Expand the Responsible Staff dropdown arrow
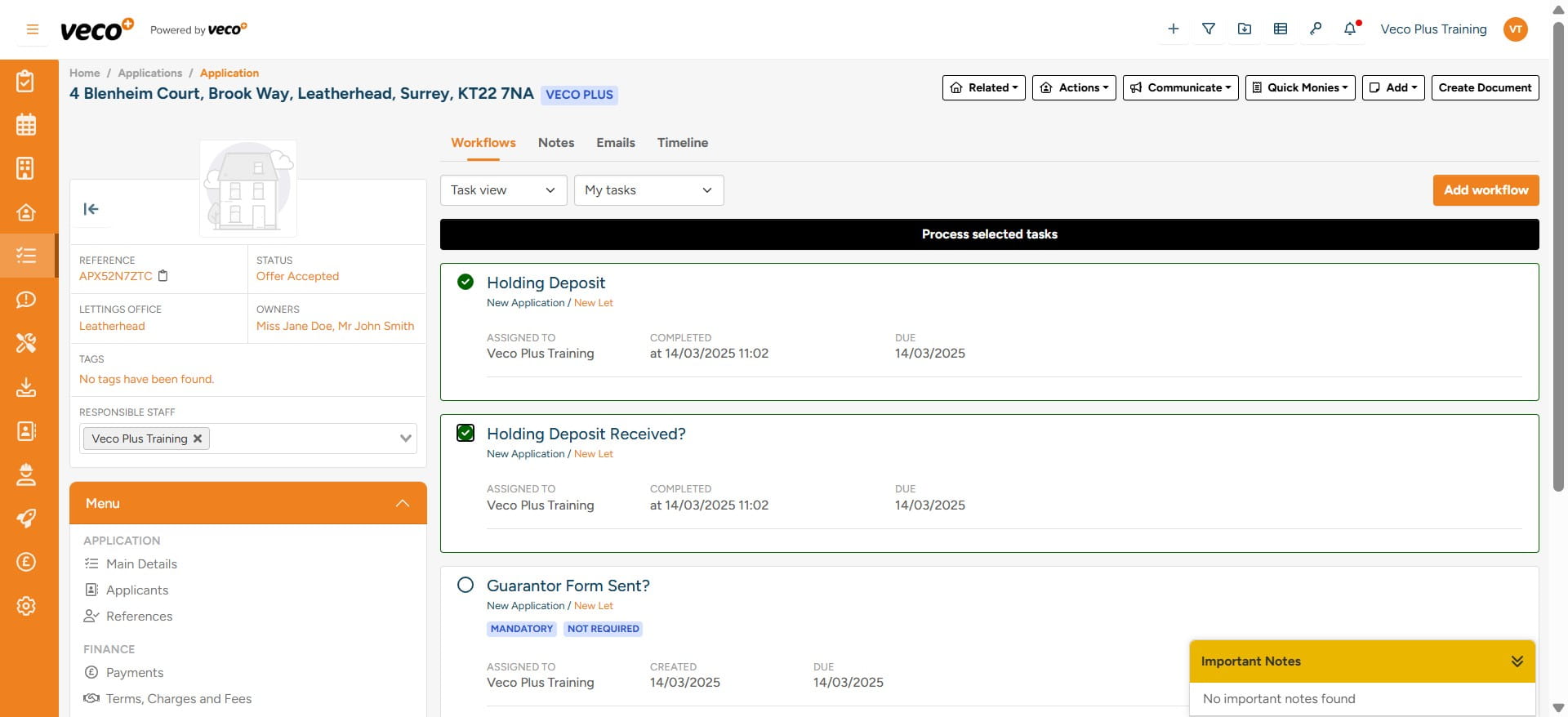 pos(405,439)
